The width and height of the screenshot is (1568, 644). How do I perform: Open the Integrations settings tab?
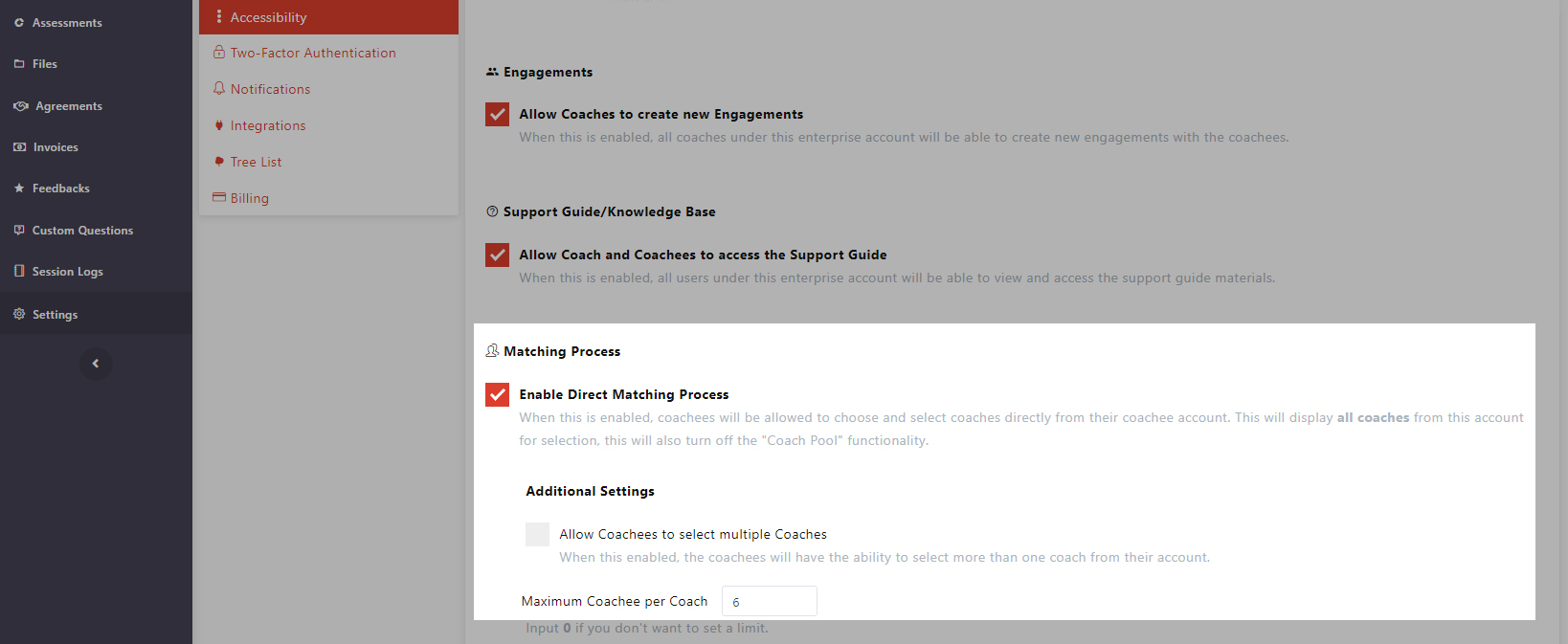coord(267,126)
